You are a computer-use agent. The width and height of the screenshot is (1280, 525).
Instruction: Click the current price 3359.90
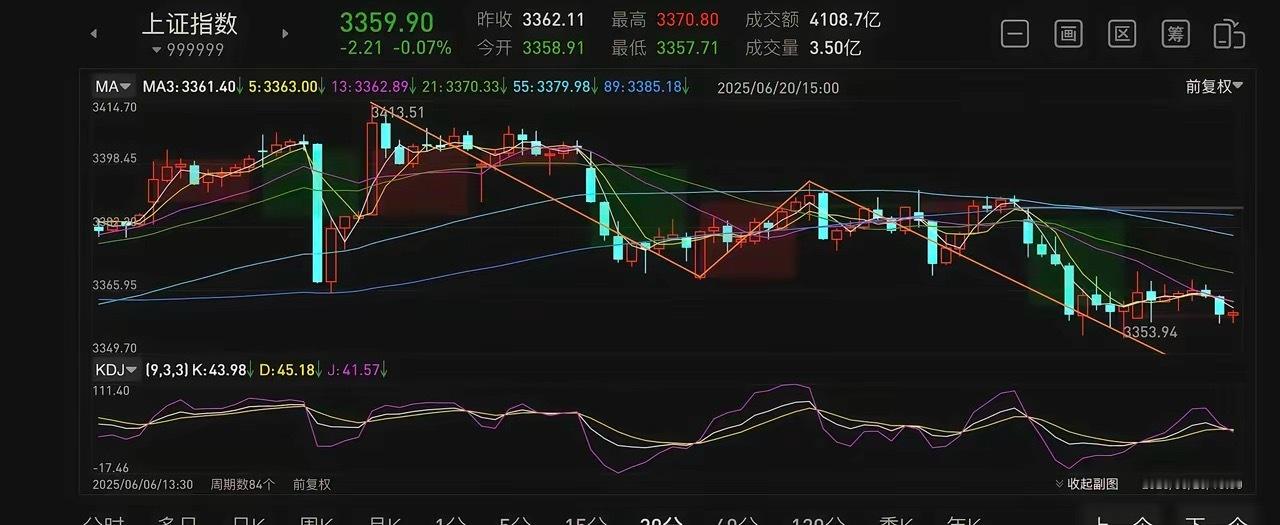387,22
